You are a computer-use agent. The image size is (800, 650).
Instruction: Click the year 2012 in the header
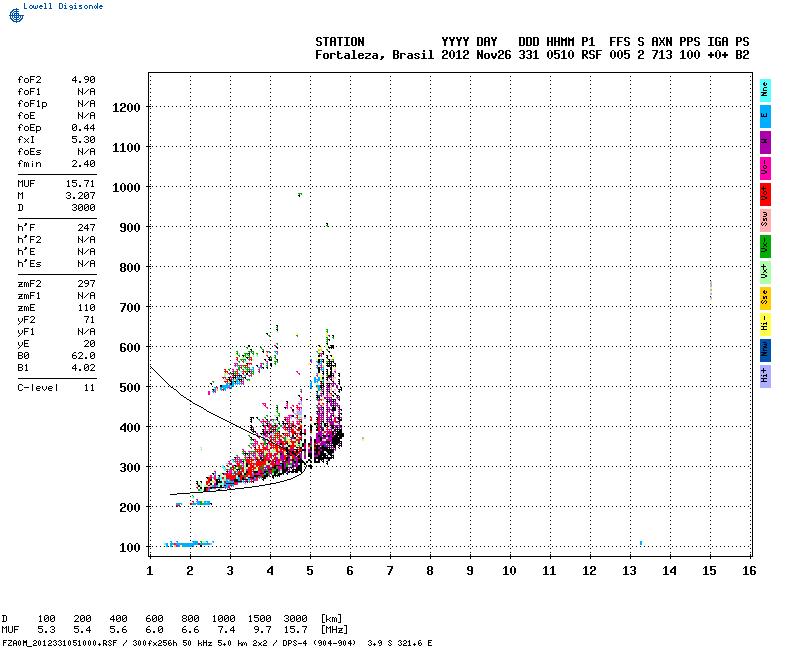455,55
